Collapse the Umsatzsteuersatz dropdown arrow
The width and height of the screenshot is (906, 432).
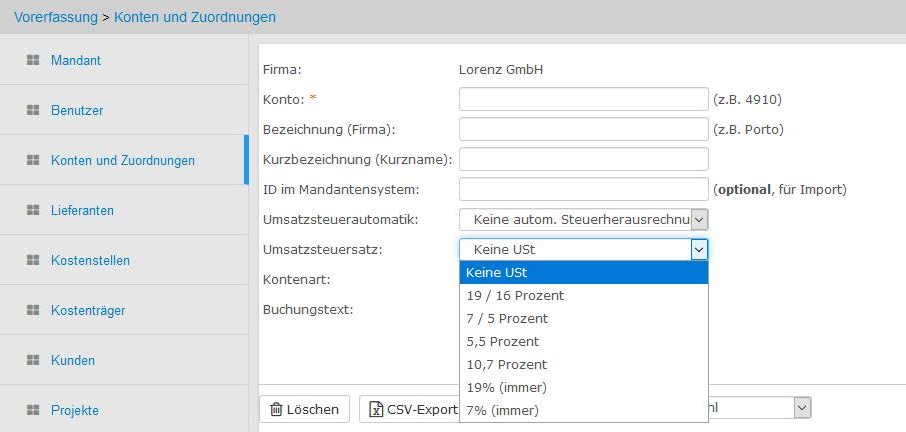699,249
